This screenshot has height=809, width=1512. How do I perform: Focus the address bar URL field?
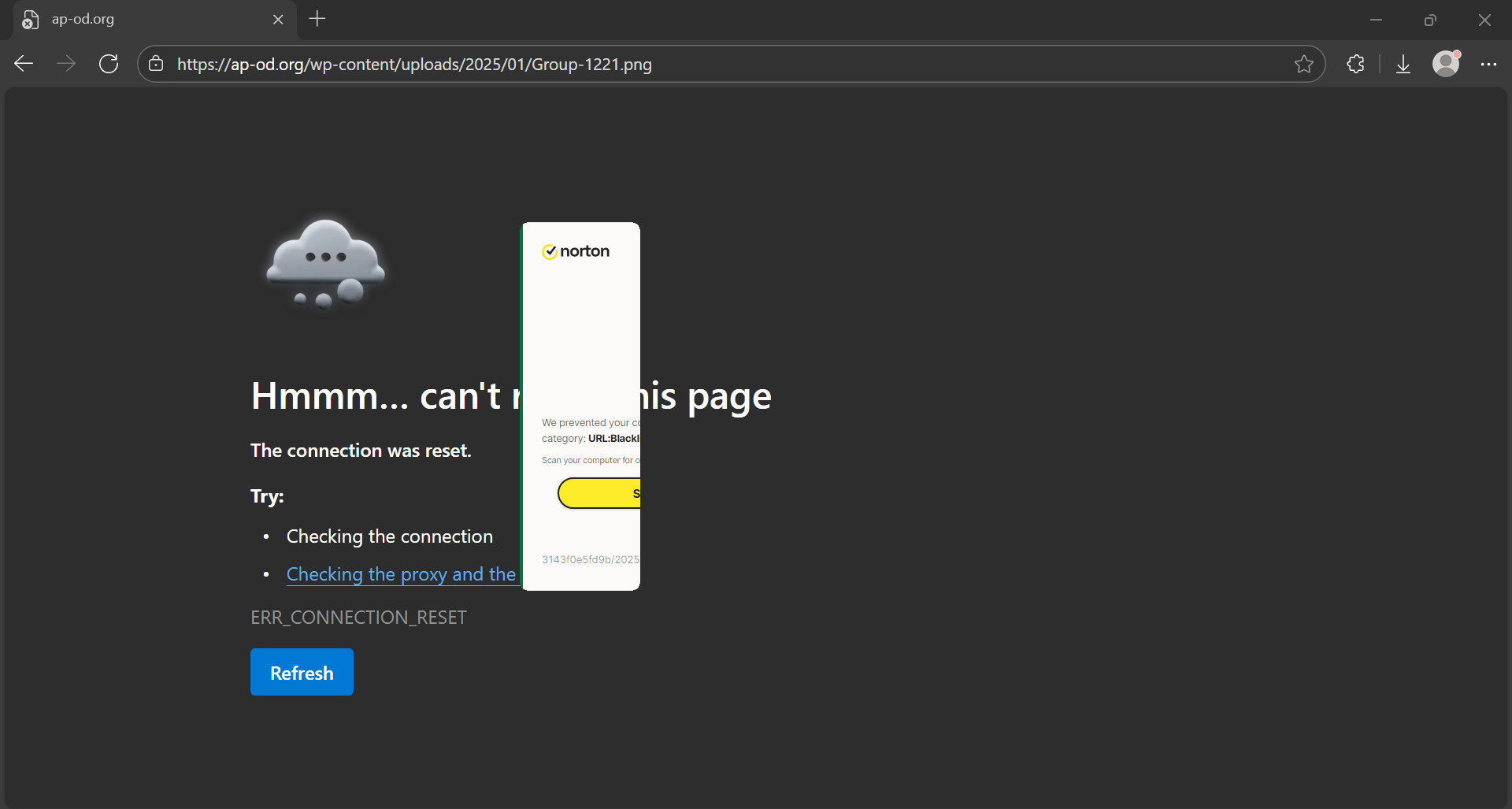tap(709, 64)
